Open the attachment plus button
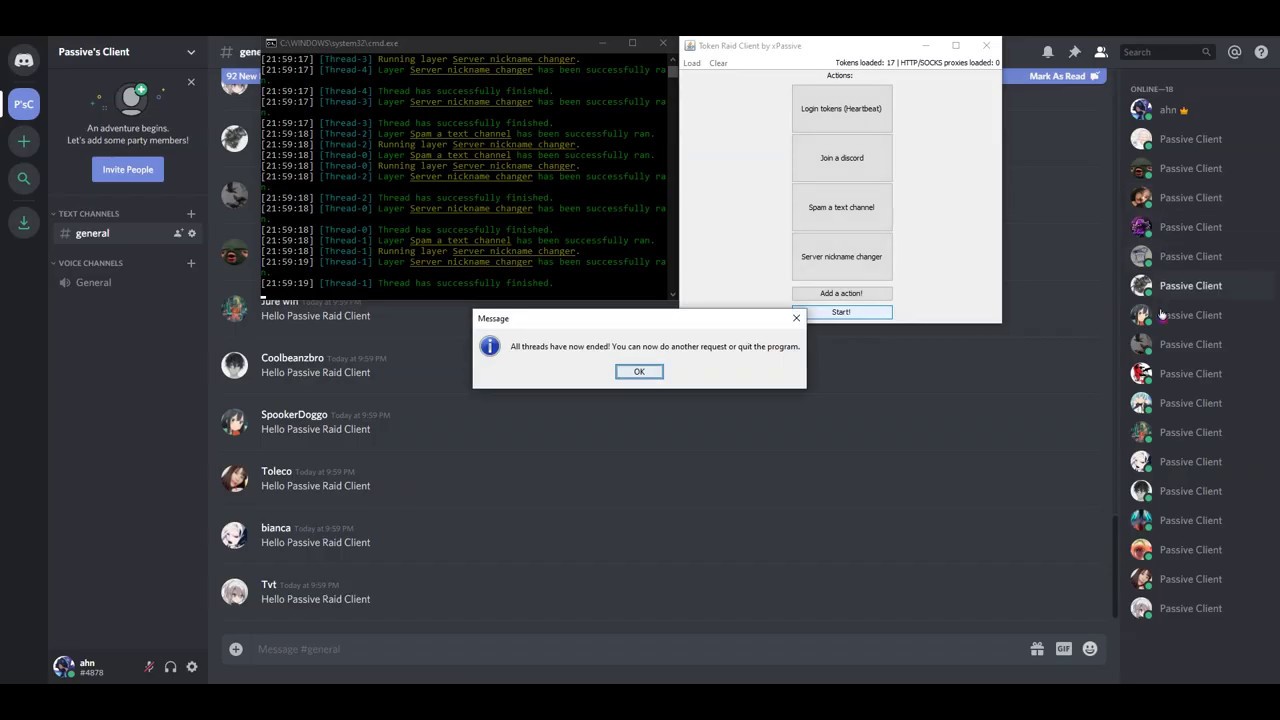This screenshot has width=1280, height=720. coord(236,649)
